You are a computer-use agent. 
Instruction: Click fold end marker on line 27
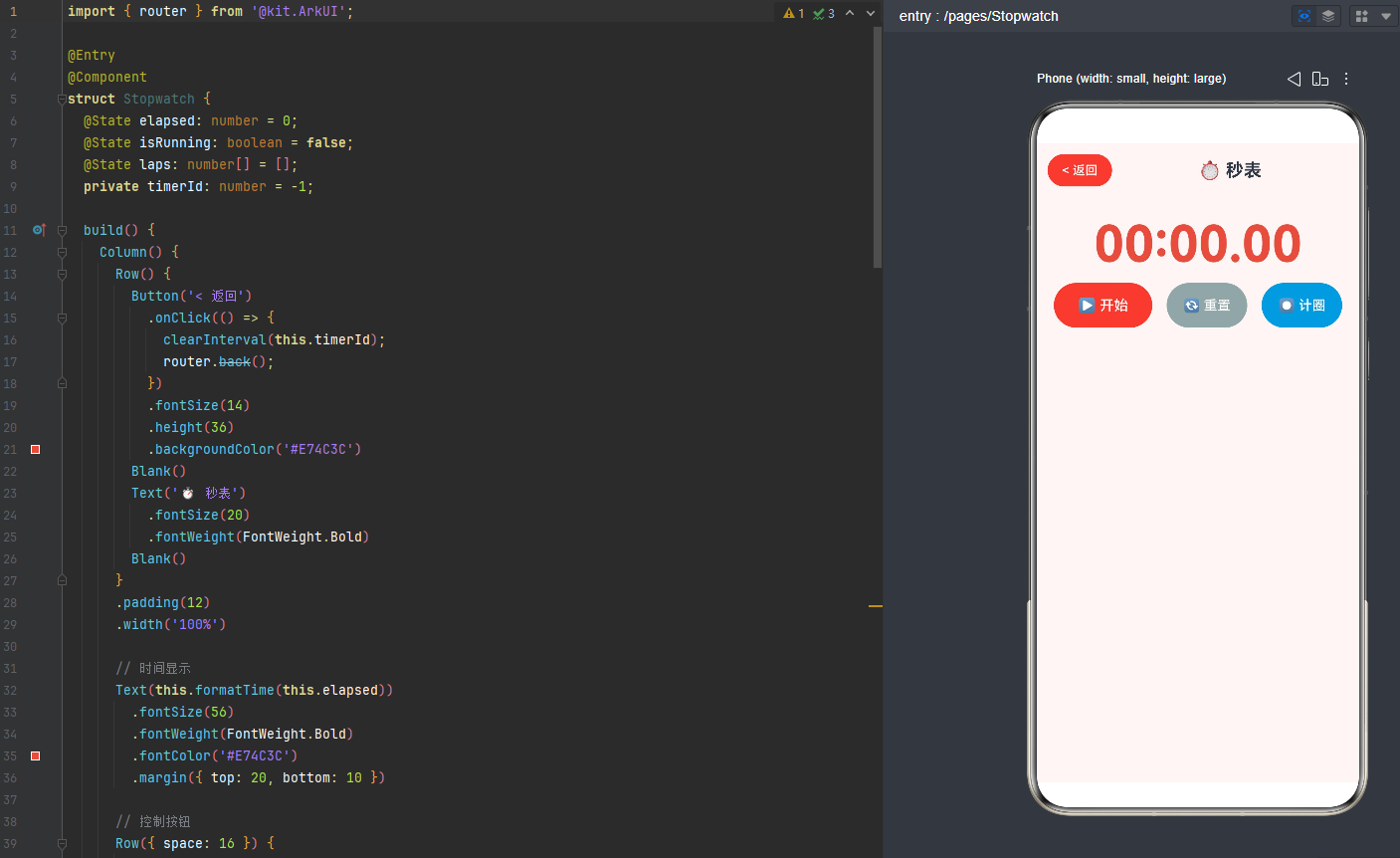(62, 580)
